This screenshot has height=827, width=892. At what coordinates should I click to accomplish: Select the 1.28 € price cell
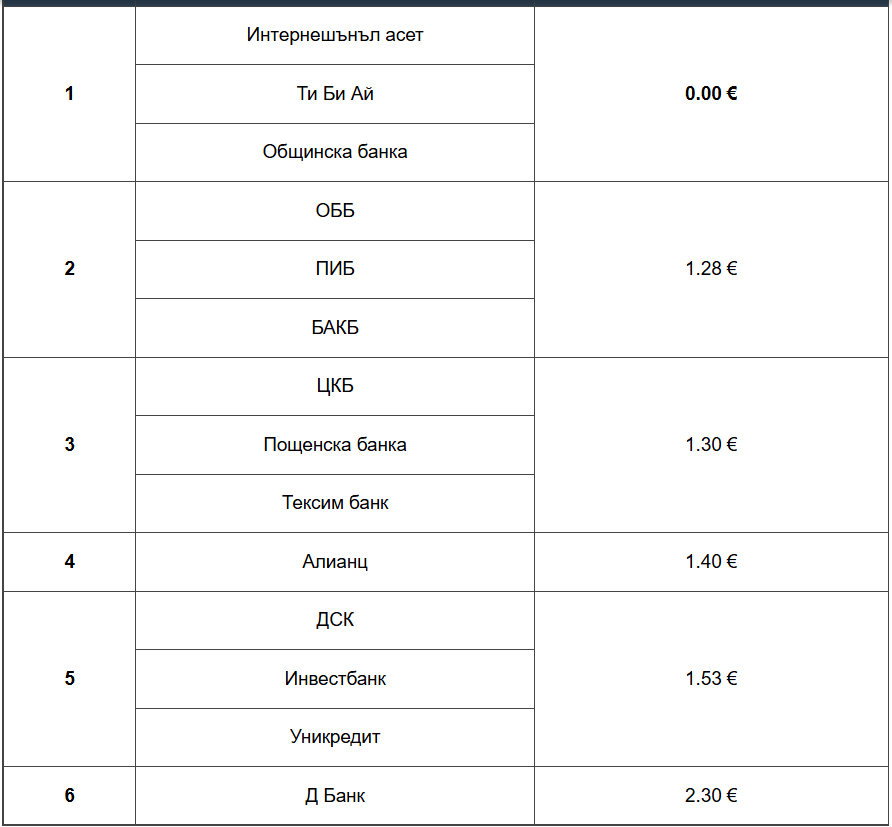[x=711, y=269]
